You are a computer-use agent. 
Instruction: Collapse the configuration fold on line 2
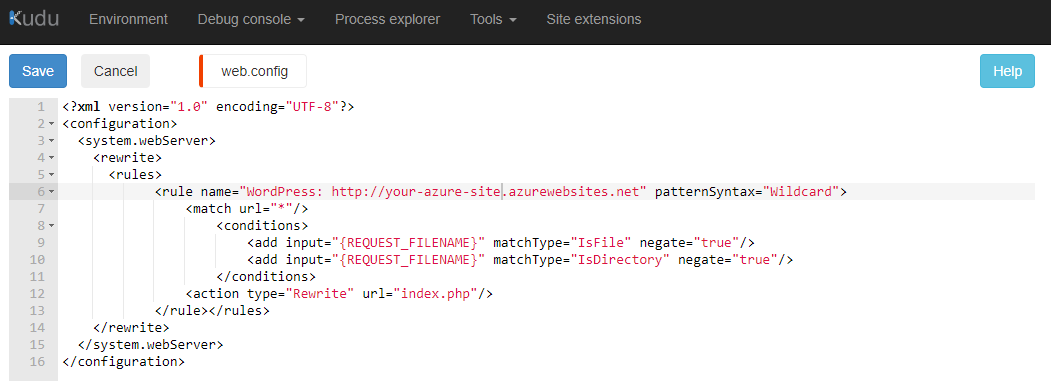pyautogui.click(x=52, y=124)
